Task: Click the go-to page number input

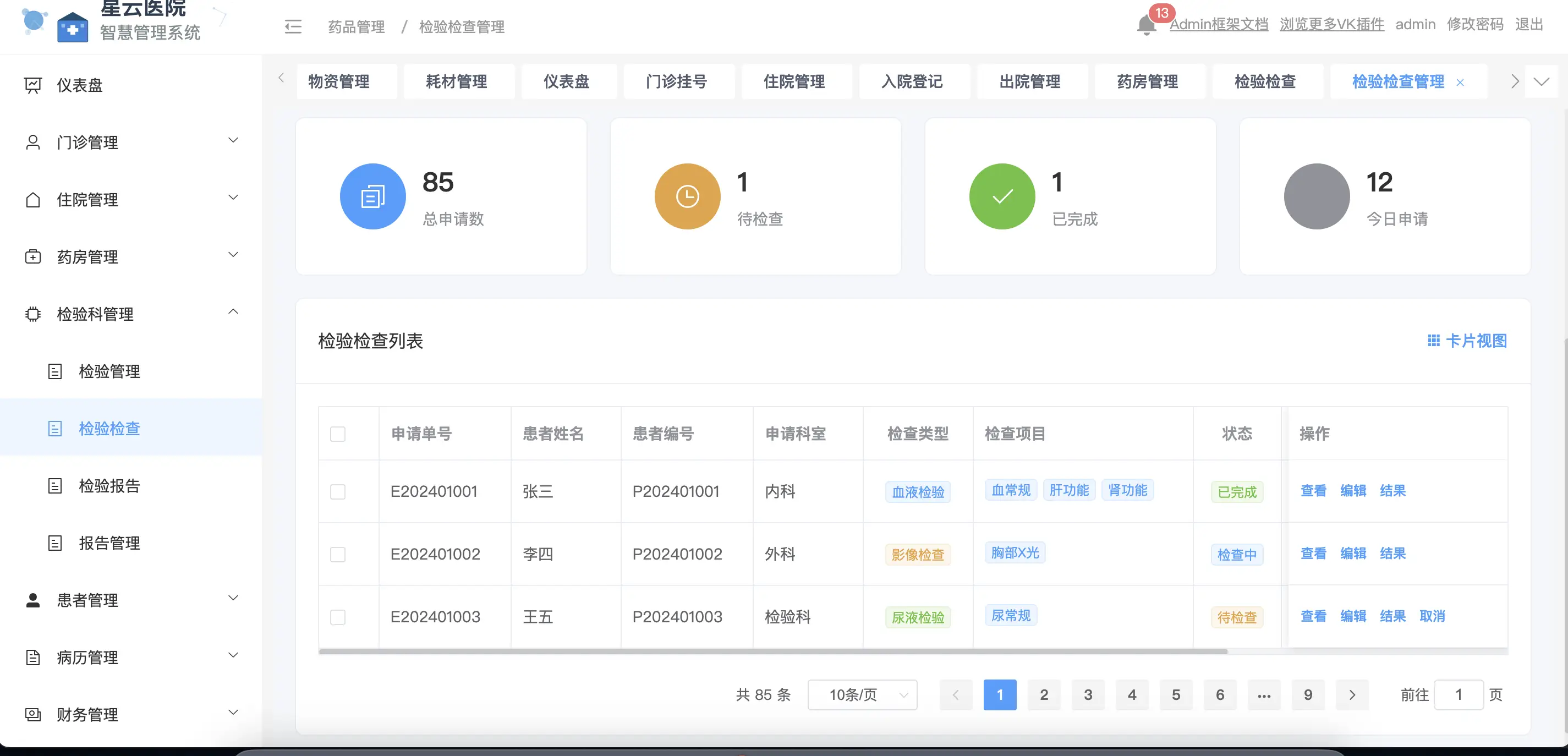Action: coord(1458,695)
